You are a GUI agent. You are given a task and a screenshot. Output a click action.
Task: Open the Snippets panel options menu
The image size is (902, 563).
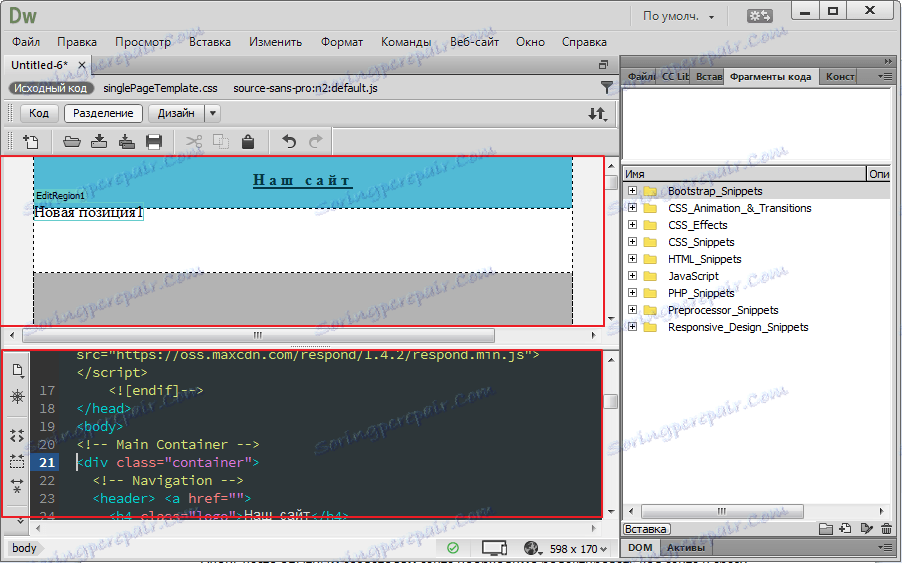(885, 76)
